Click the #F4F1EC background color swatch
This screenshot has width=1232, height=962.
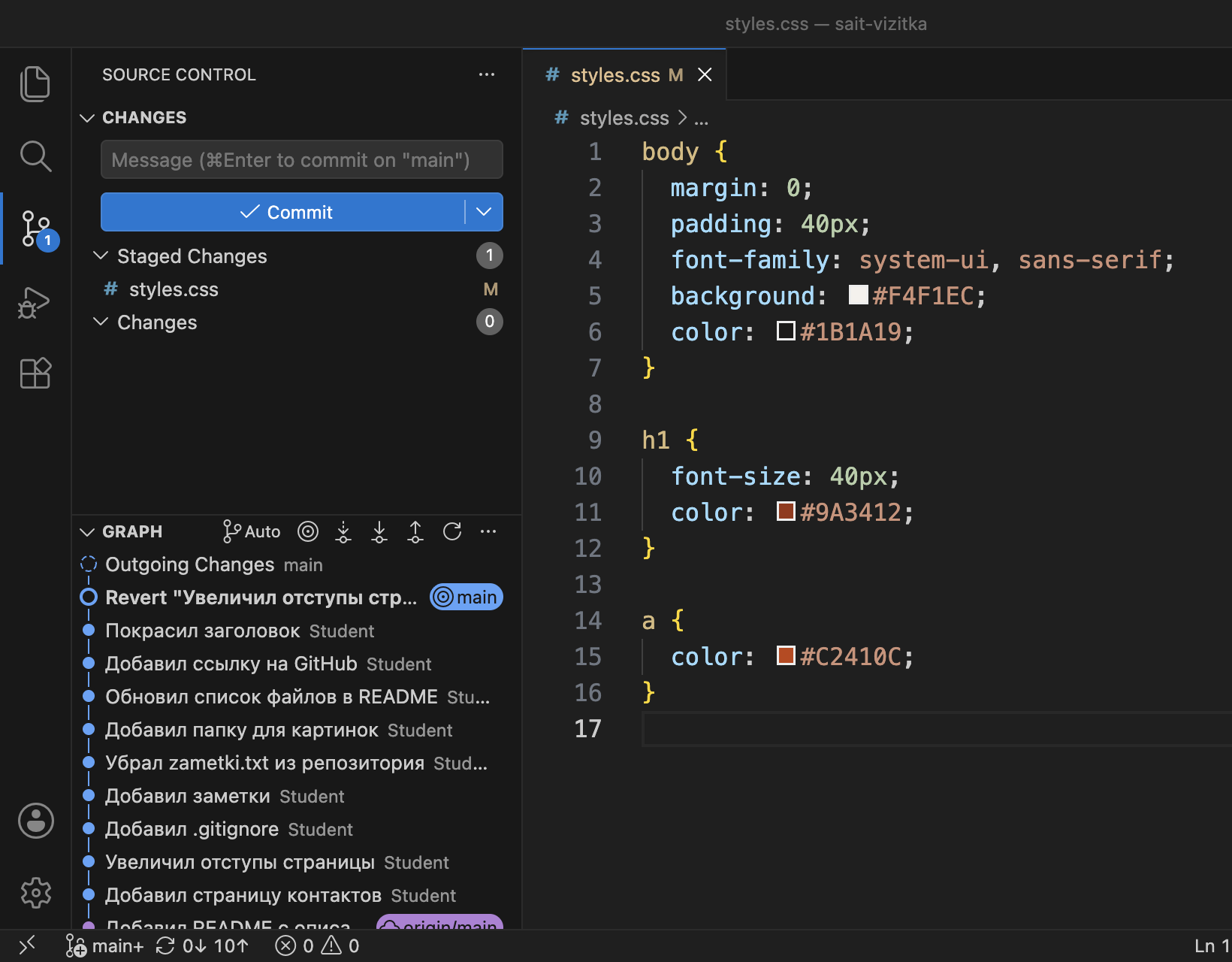coord(858,295)
